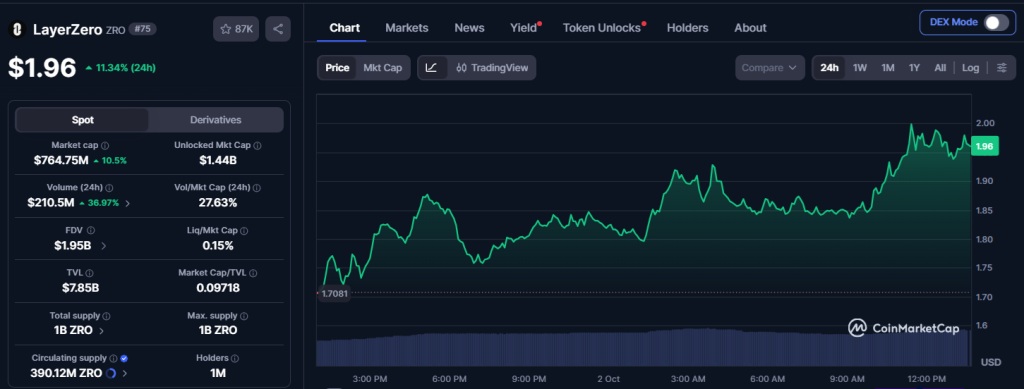Switch to Derivatives data view
The height and width of the screenshot is (389, 1024).
[x=216, y=120]
